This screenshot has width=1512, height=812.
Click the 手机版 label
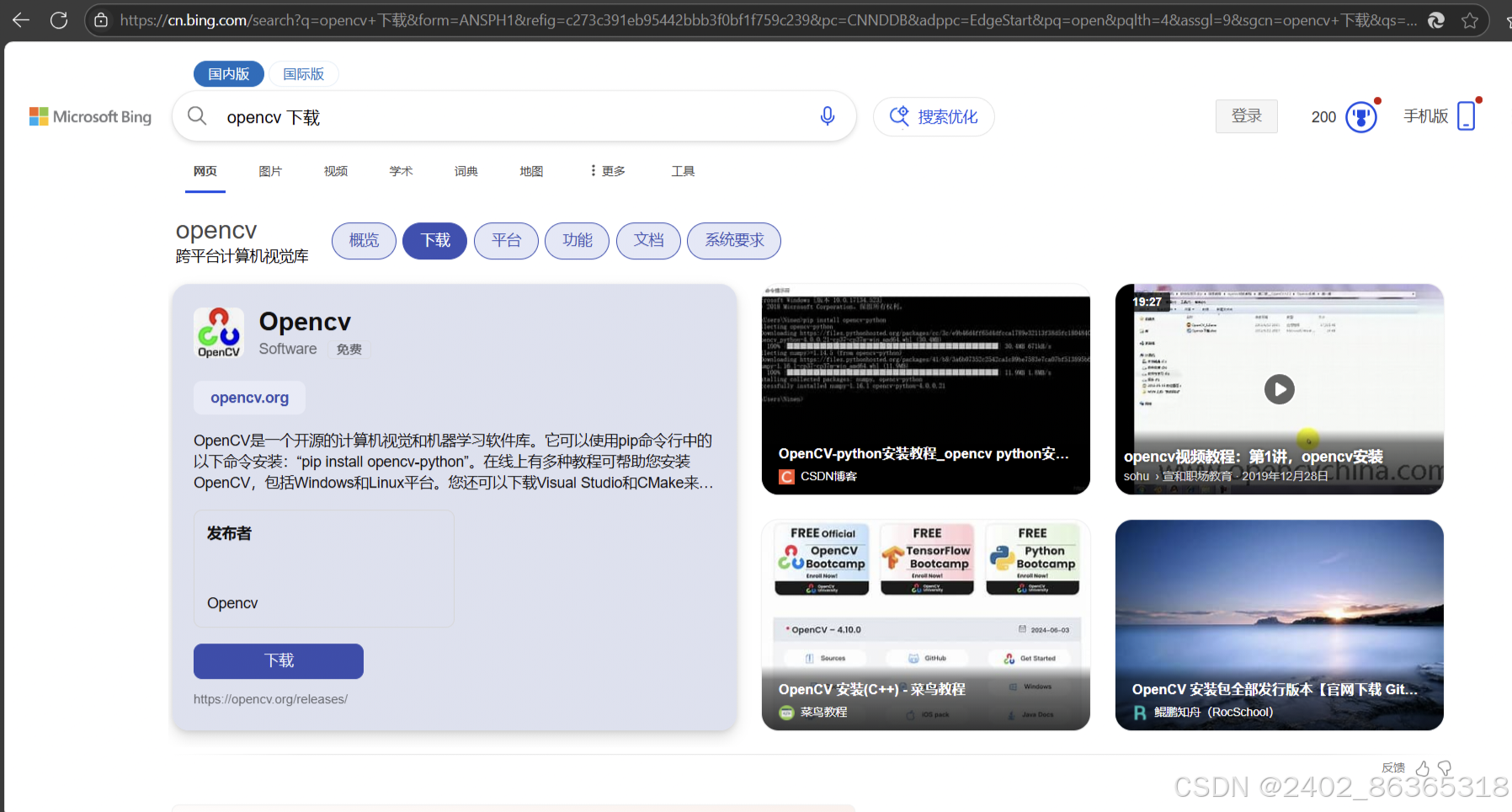click(1425, 116)
